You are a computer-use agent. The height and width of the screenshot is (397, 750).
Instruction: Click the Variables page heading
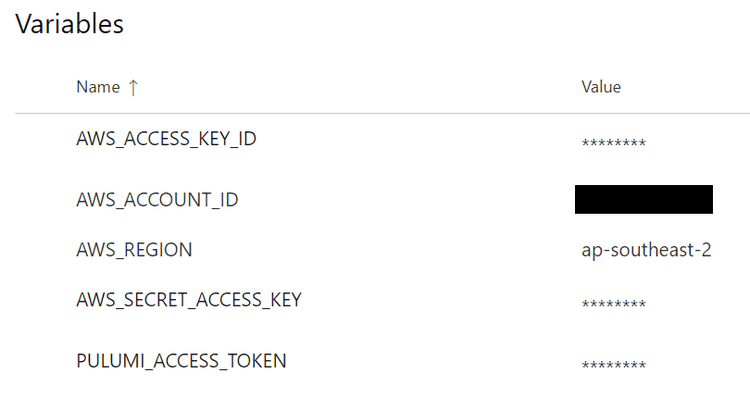tap(69, 24)
